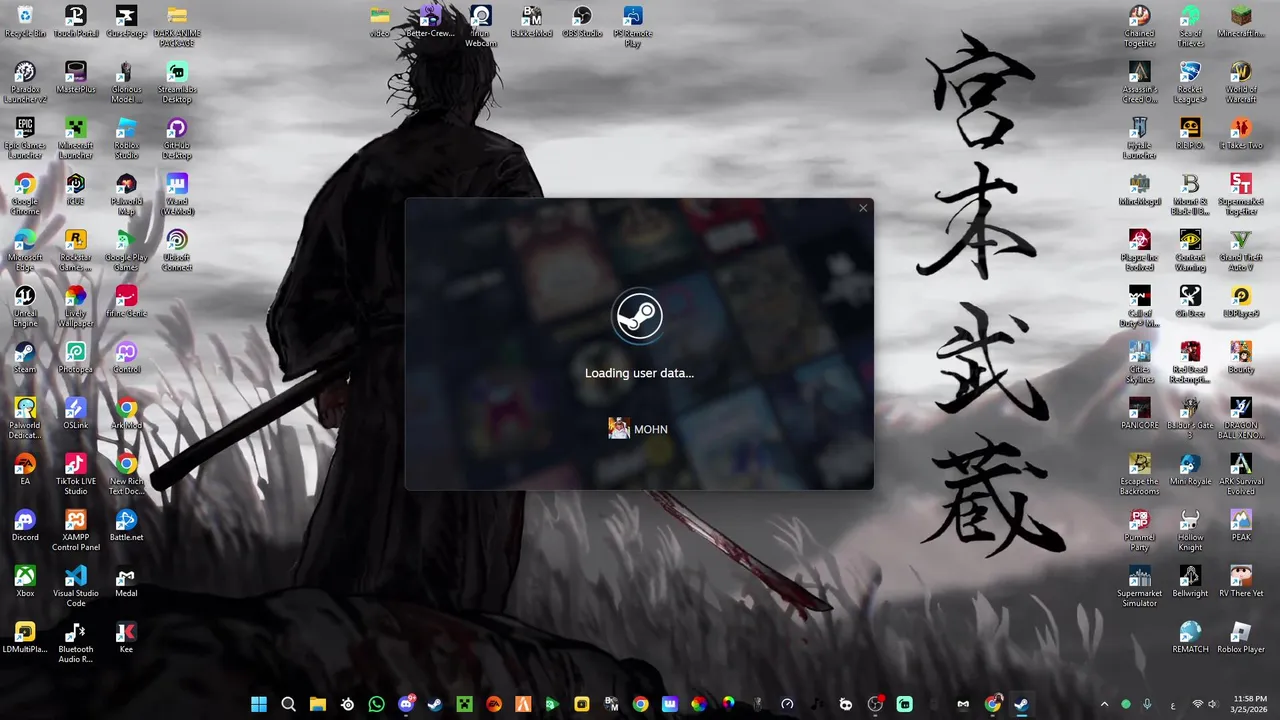Screen dimensions: 1280x720
Task: Select the Google Chrome desktop shortcut
Action: [25, 195]
